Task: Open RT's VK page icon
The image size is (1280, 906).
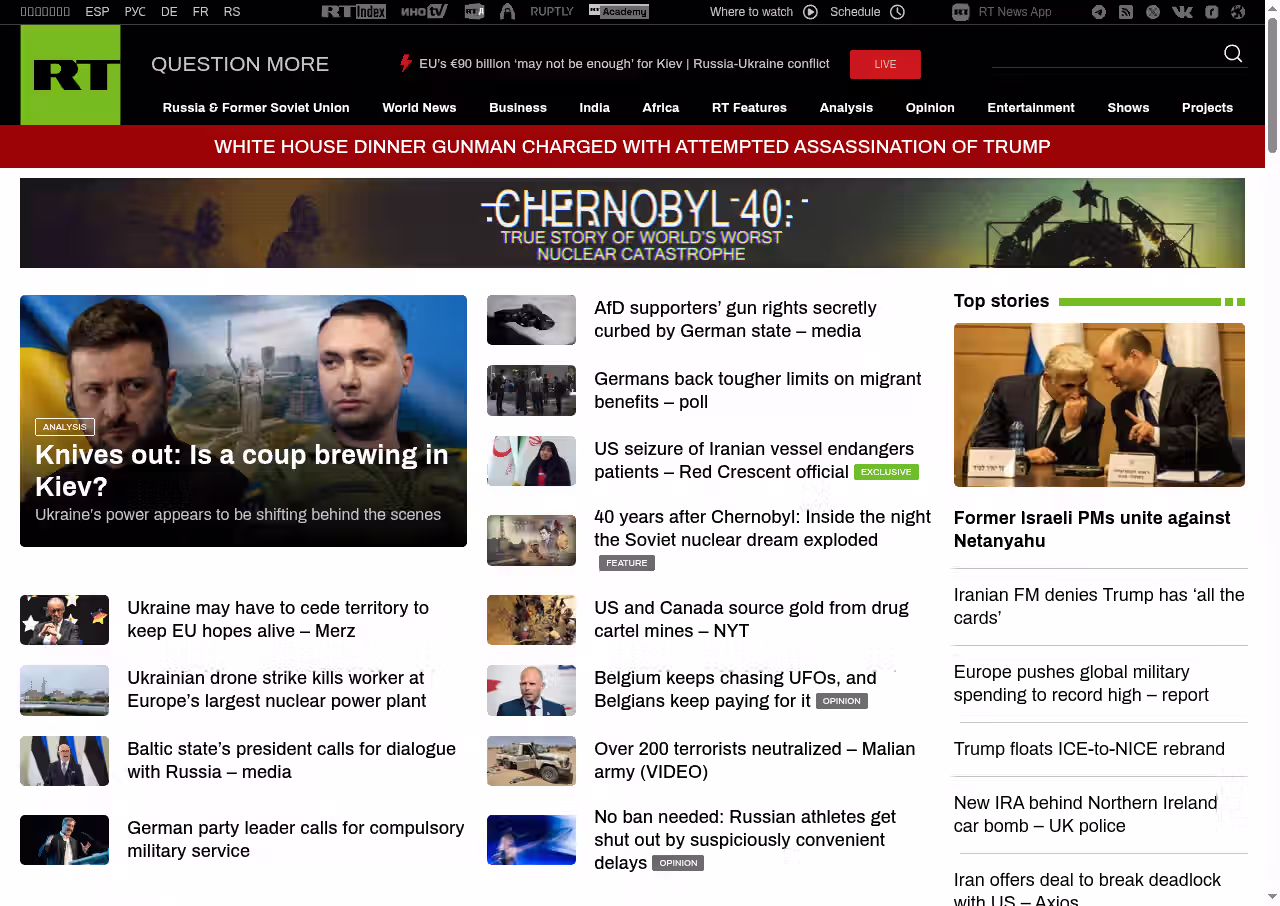Action: pyautogui.click(x=1182, y=12)
